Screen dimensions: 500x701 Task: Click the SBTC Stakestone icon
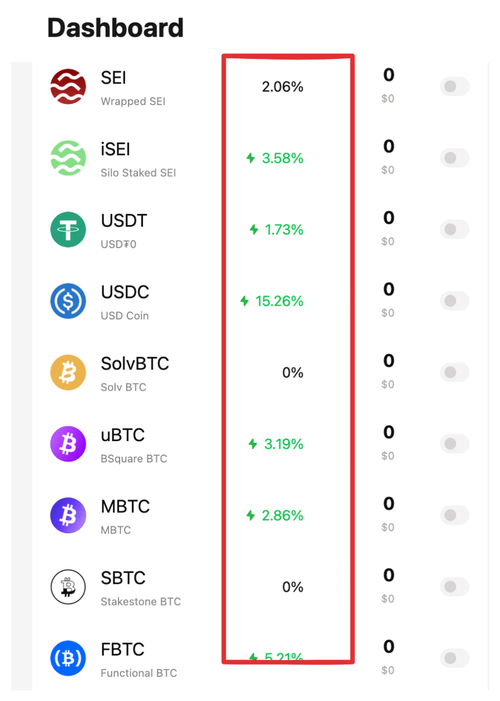click(x=68, y=587)
